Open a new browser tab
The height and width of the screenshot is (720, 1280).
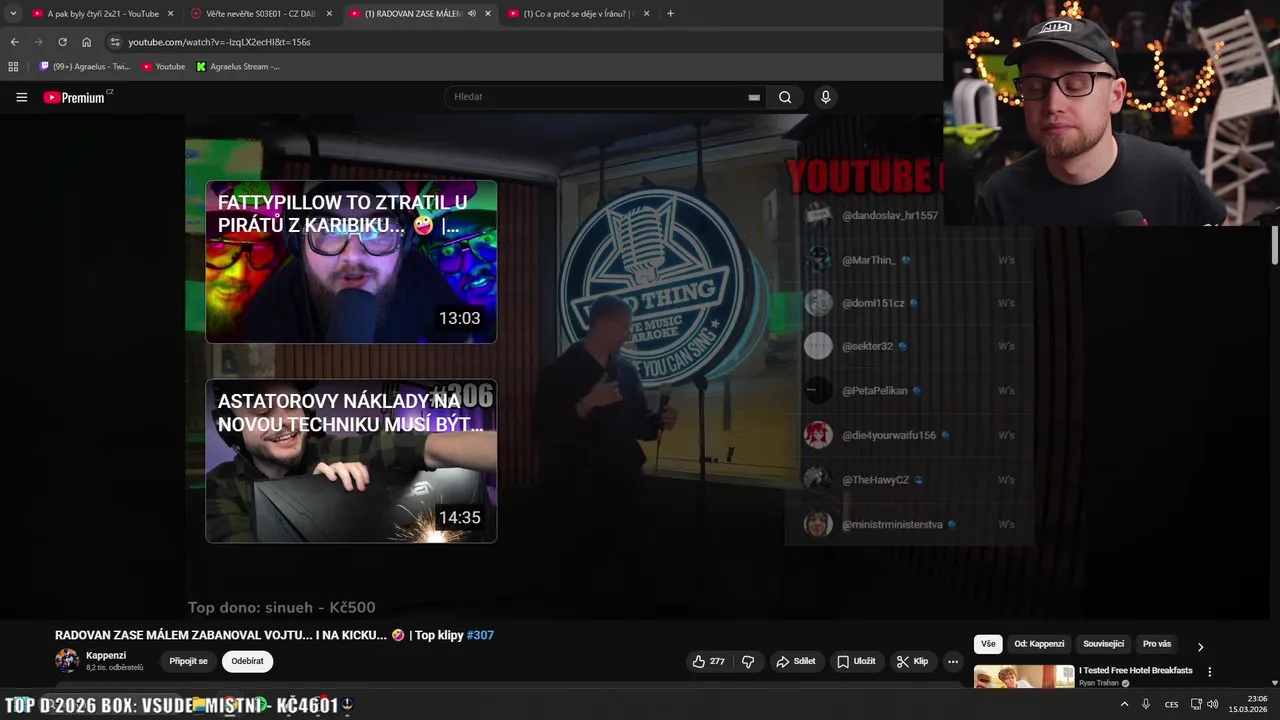(x=670, y=14)
